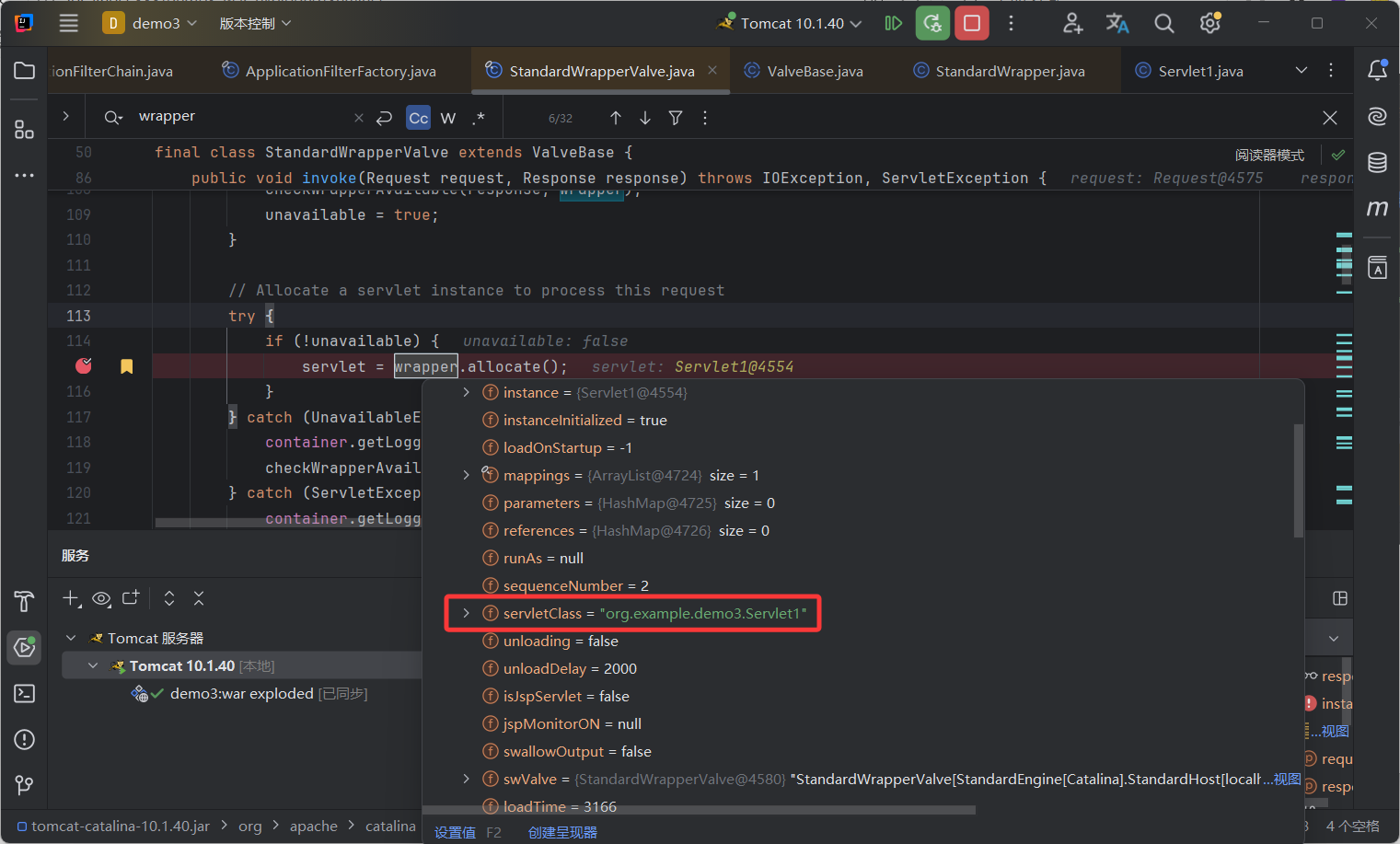Expand the servletClass field node
This screenshot has width=1400, height=844.
tap(466, 613)
